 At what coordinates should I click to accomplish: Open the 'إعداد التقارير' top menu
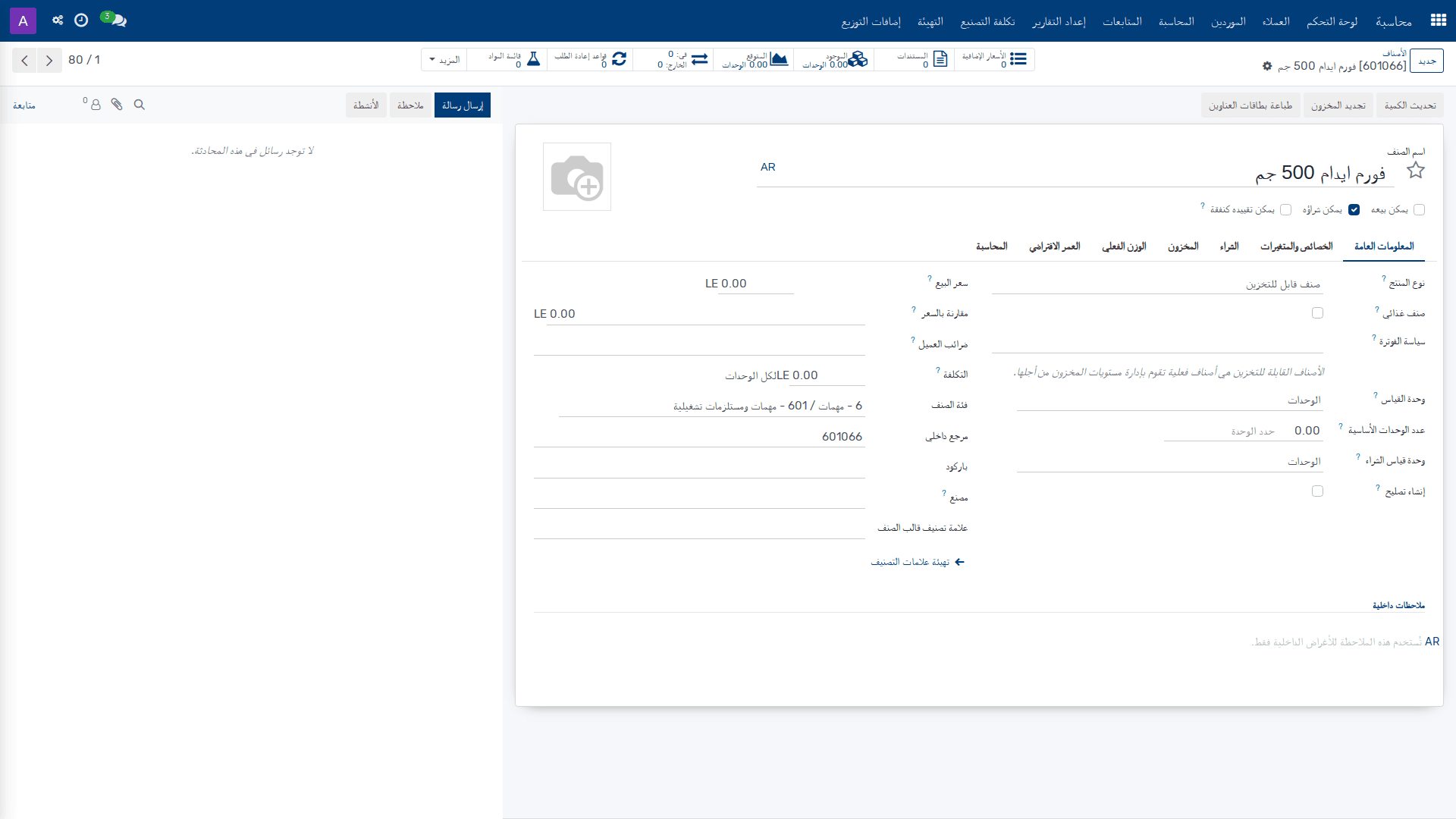point(1059,21)
